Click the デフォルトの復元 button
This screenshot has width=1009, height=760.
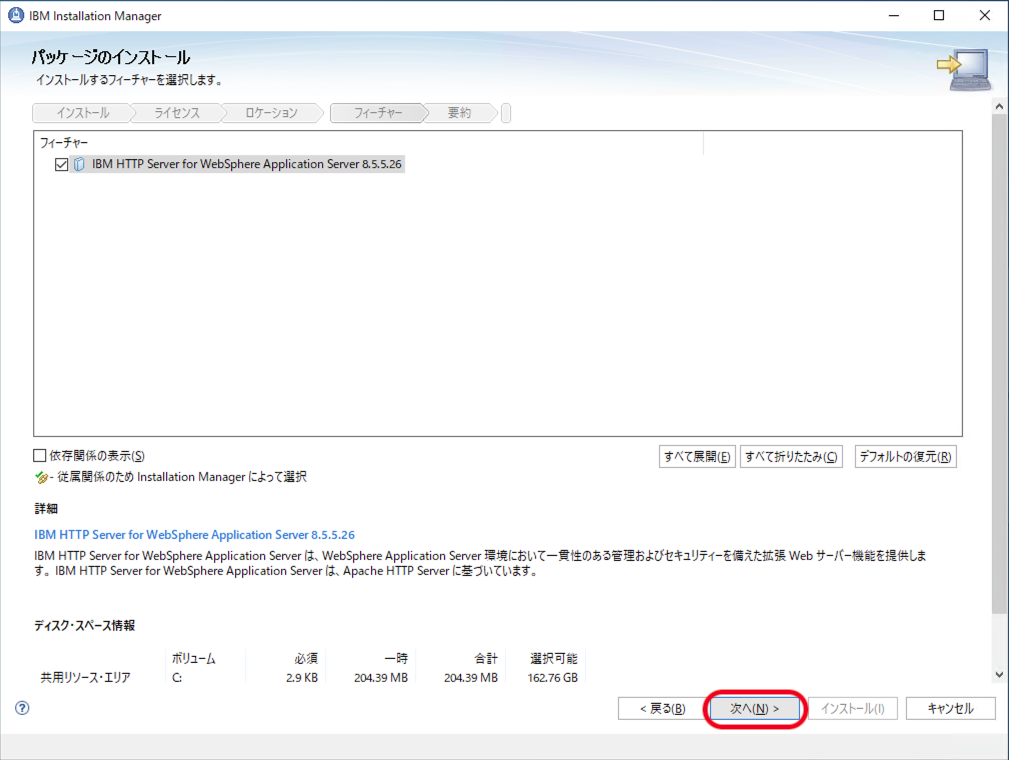905,456
